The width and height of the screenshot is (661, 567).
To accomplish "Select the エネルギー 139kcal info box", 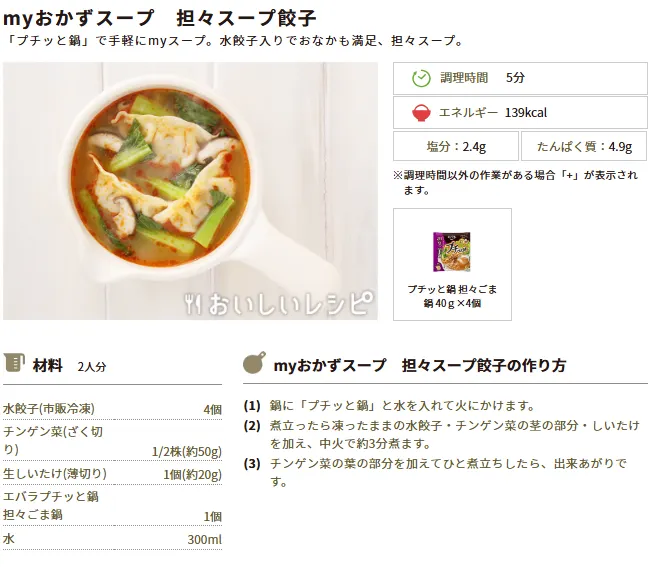I will click(520, 113).
